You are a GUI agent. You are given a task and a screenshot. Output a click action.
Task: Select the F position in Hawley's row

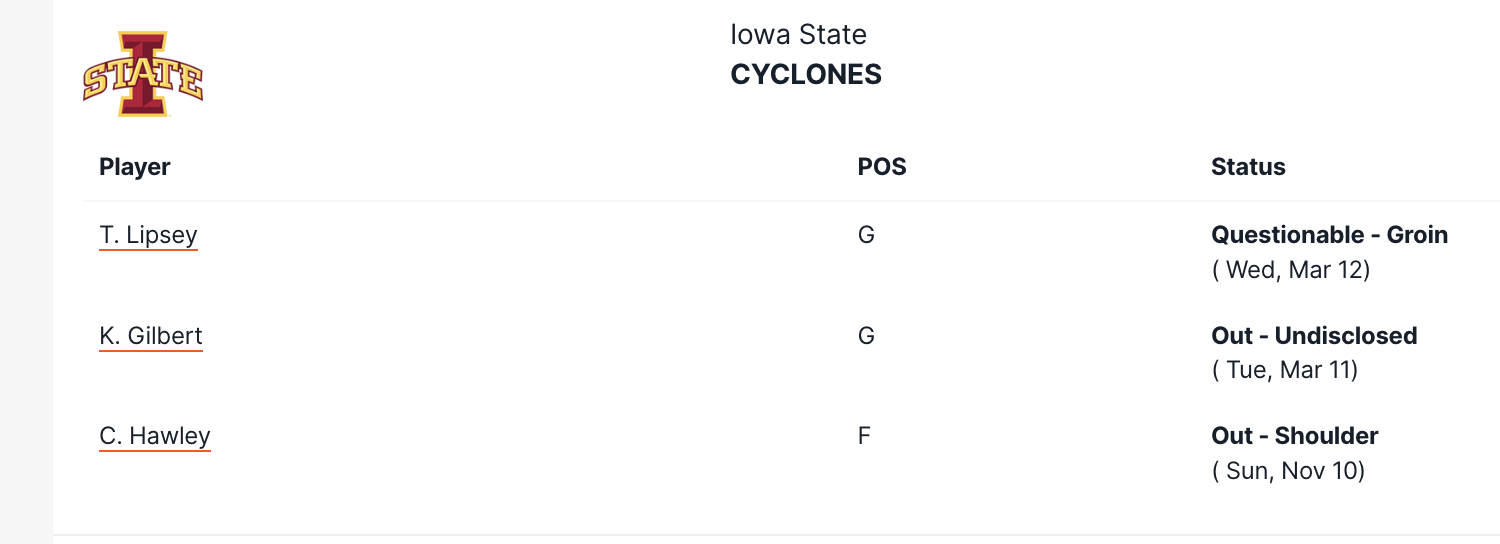865,436
